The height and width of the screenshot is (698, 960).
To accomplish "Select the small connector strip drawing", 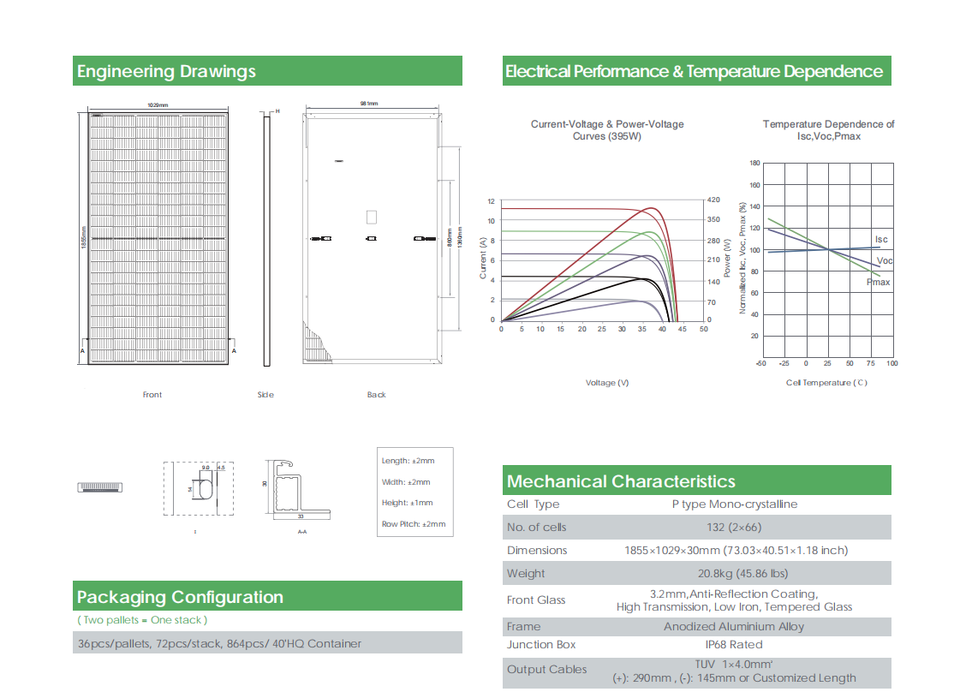I will tap(100, 487).
